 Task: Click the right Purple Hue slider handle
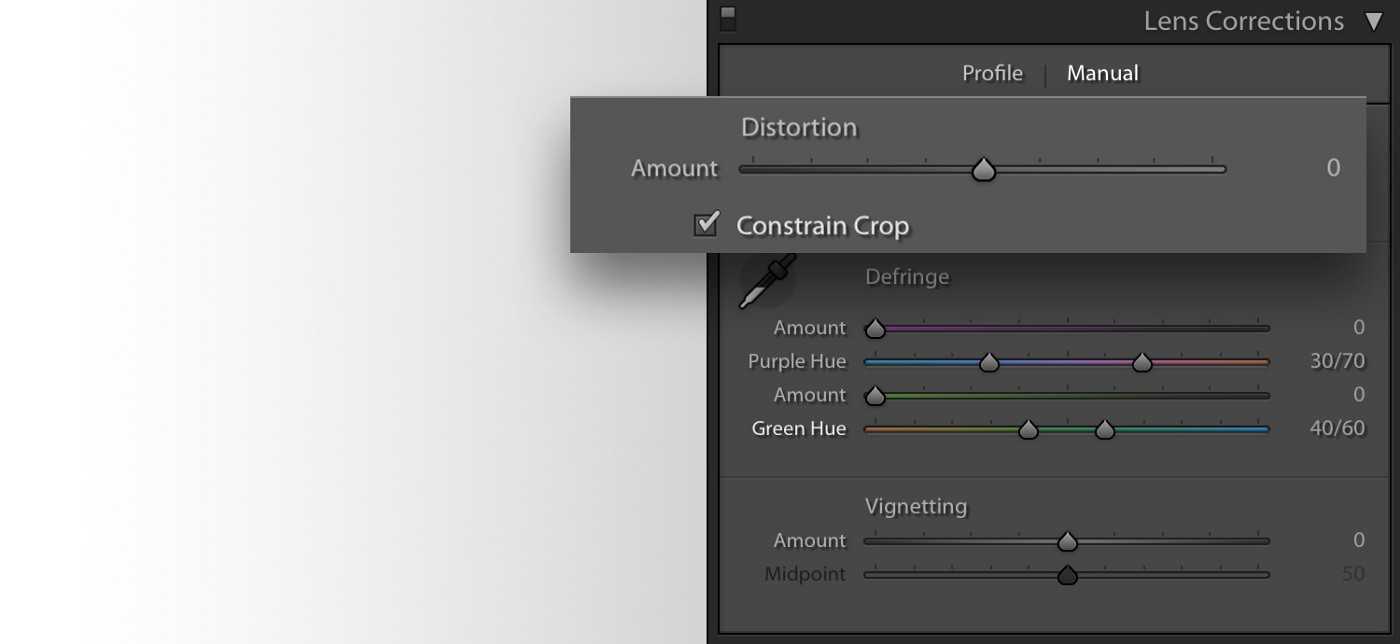[x=1142, y=362]
